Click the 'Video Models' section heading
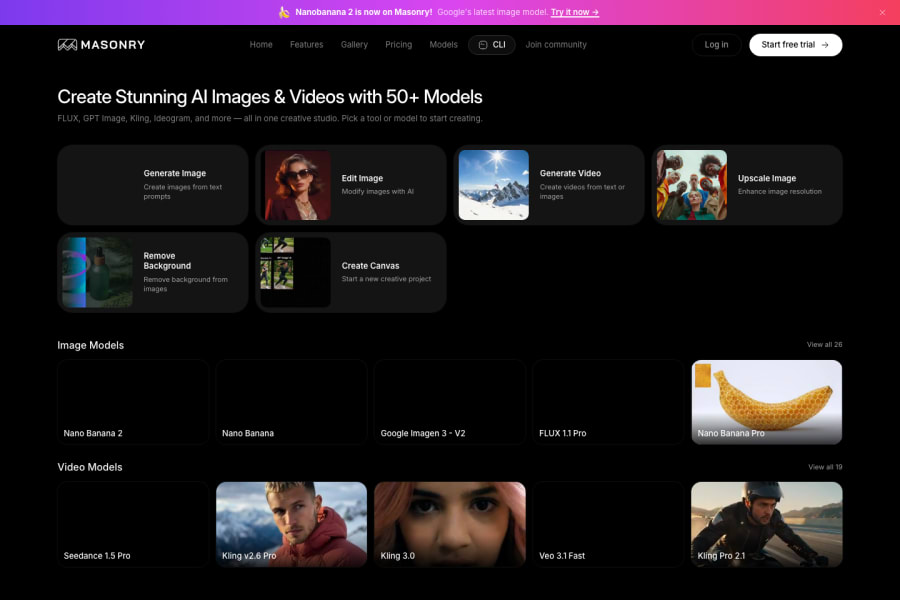This screenshot has width=900, height=600. (x=90, y=467)
